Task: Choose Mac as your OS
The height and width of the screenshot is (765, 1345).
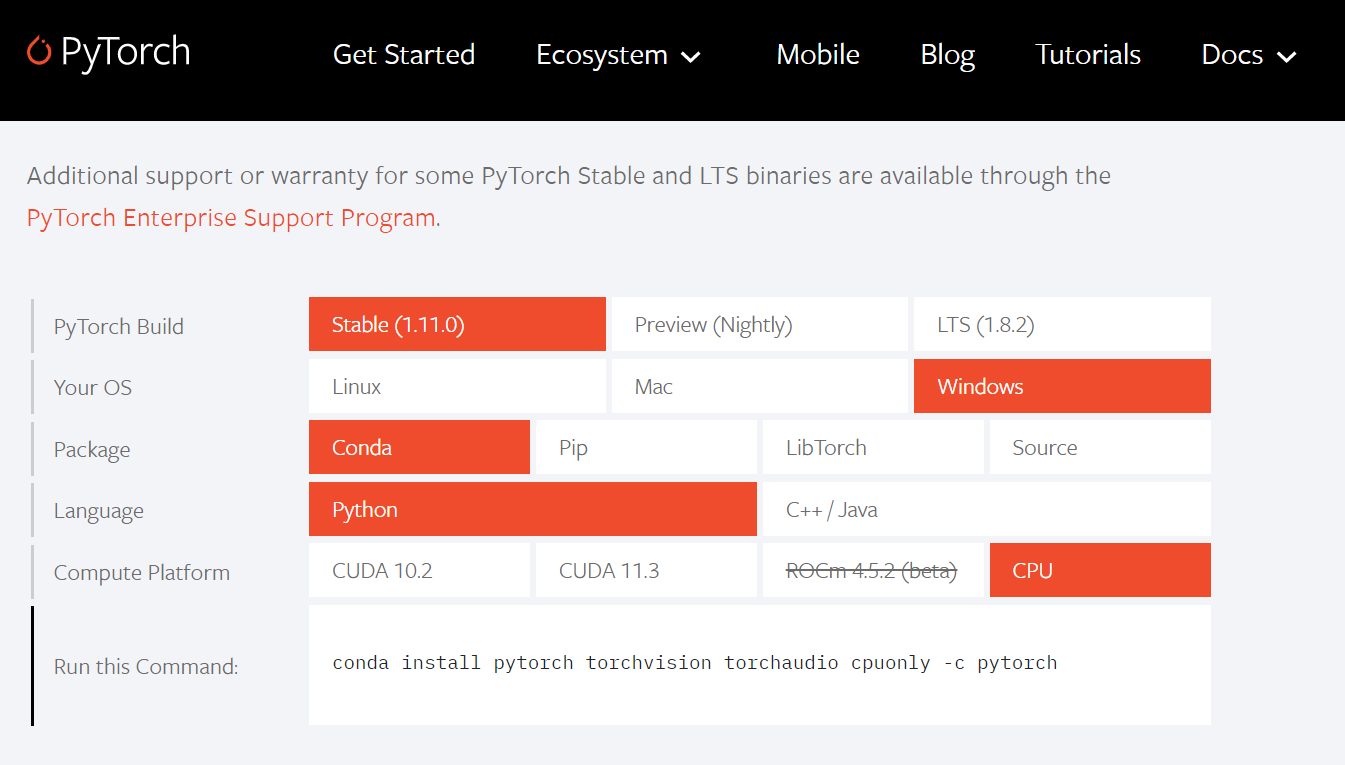Action: [x=759, y=386]
